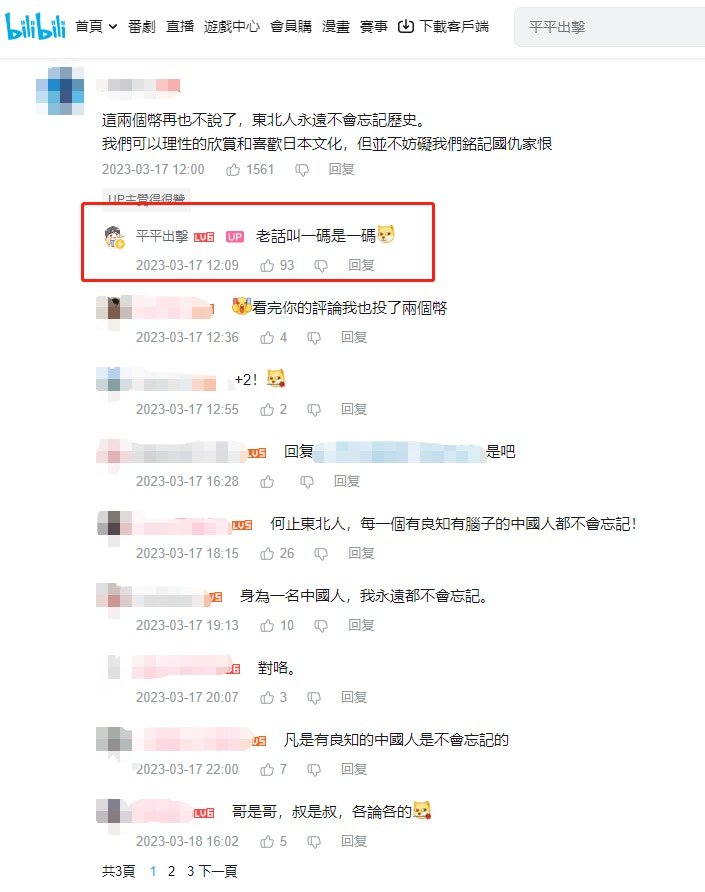This screenshot has width=705, height=892.
Task: Dislike 平平出擊's reply at 12:09
Action: click(x=321, y=266)
